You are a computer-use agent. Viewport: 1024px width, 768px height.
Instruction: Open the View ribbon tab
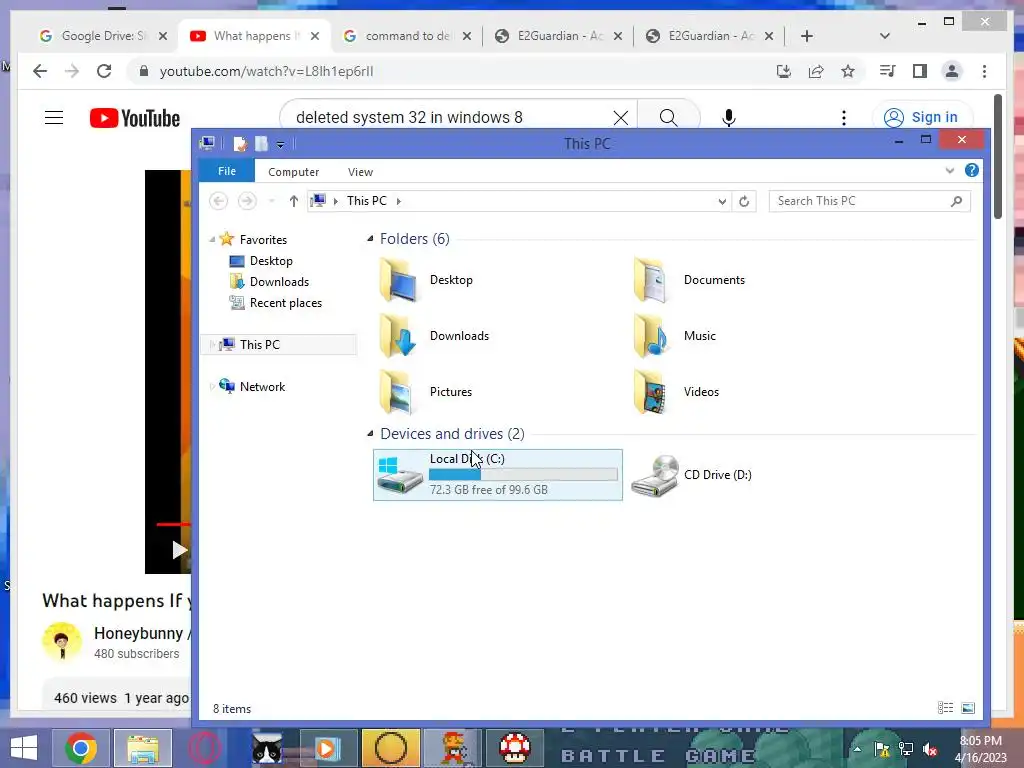point(360,172)
